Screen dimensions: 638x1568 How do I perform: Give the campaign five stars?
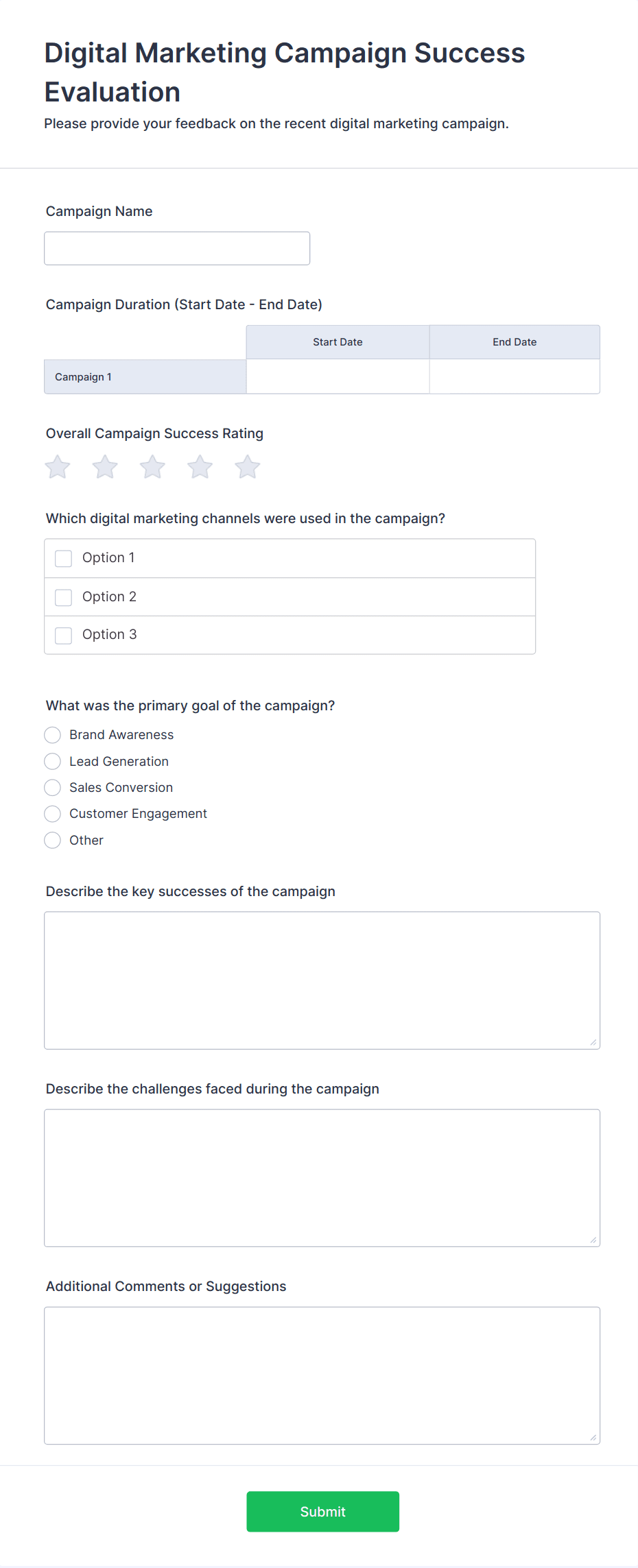click(x=247, y=466)
